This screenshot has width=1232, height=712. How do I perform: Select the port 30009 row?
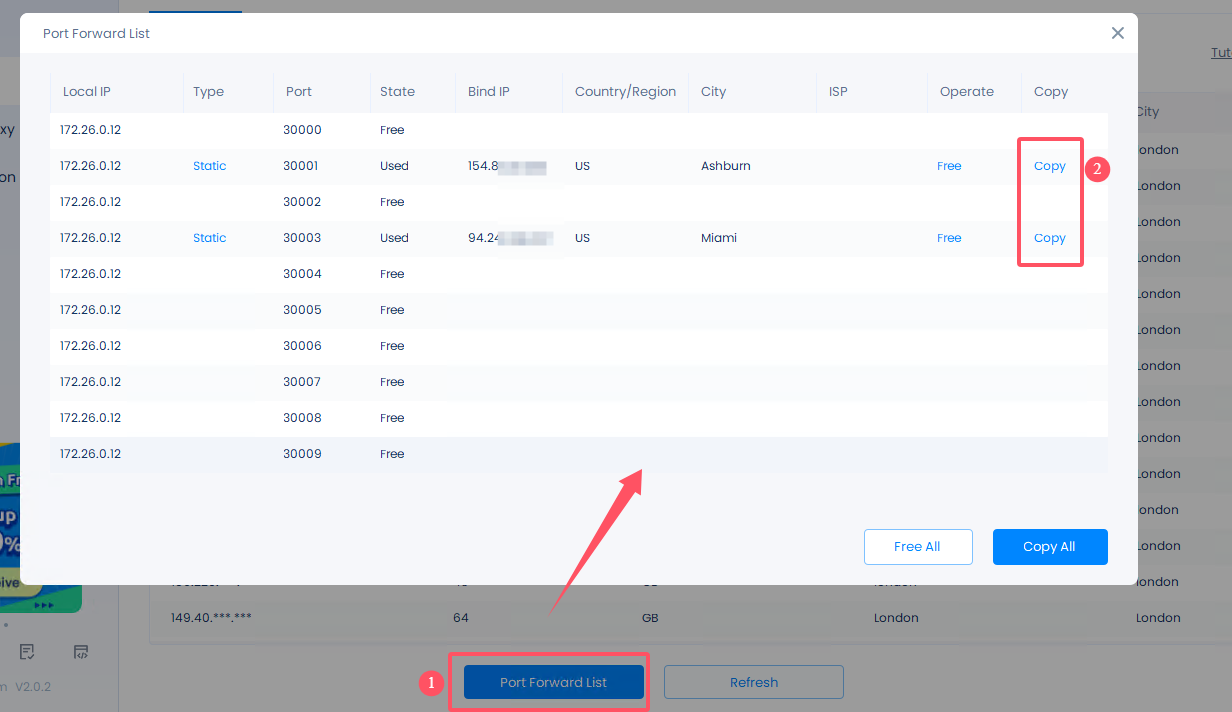(578, 454)
